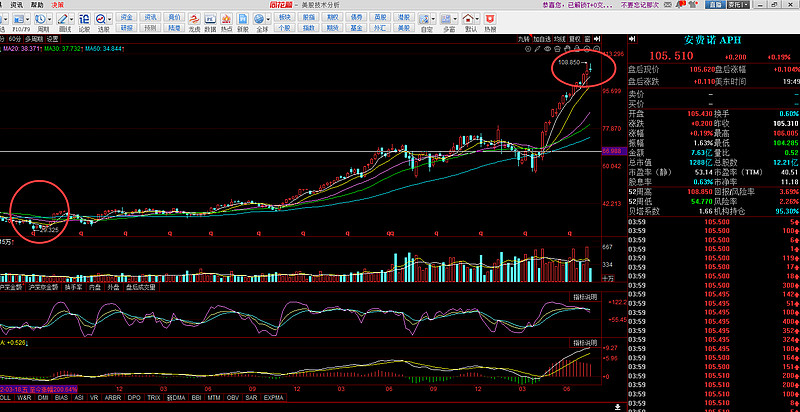Image resolution: width=800 pixels, height=412 pixels.
Task: Expand the 默认 home dropdown arrow
Action: click(x=478, y=19)
